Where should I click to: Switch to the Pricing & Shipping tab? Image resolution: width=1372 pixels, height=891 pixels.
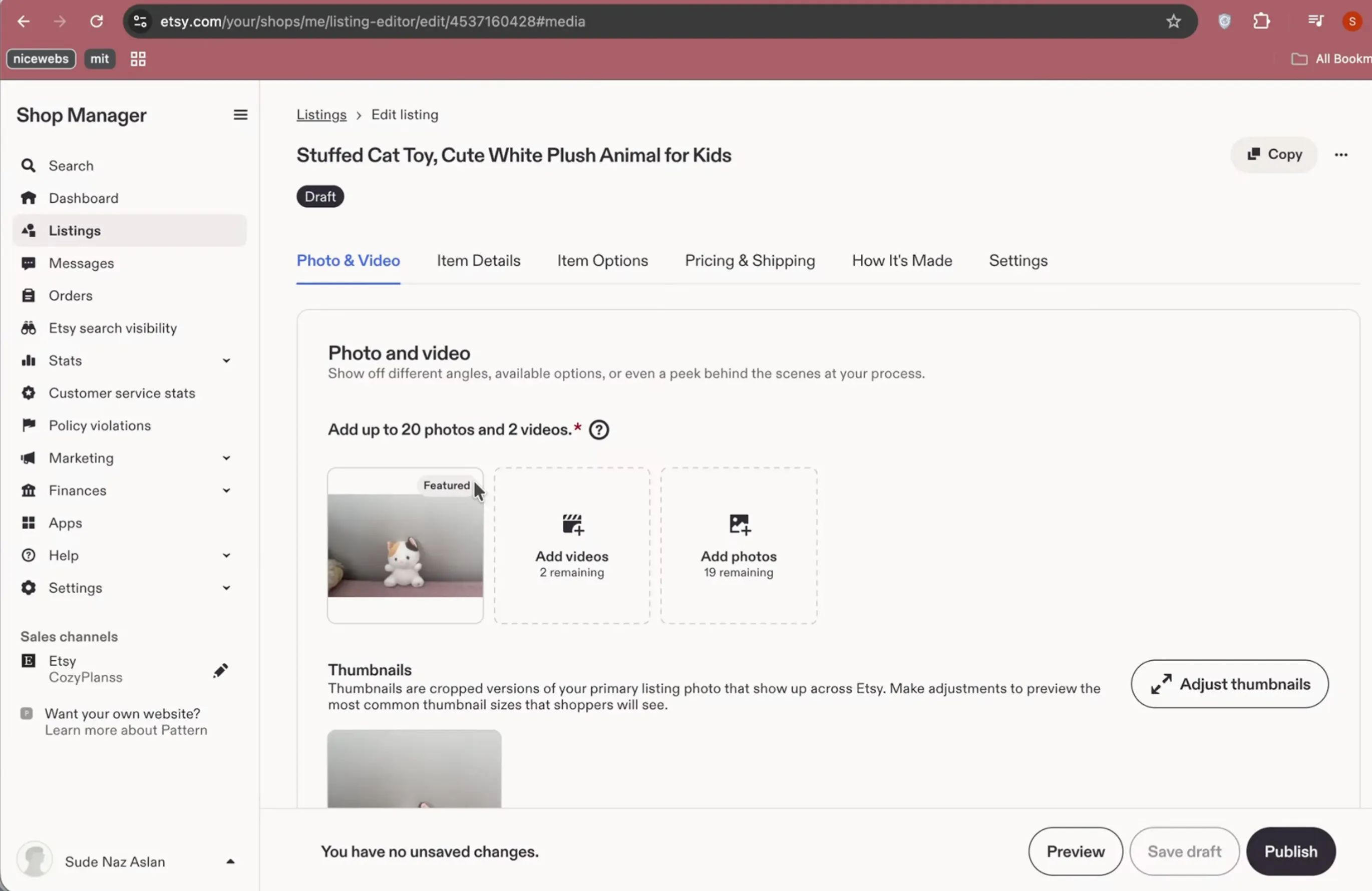[x=750, y=260]
